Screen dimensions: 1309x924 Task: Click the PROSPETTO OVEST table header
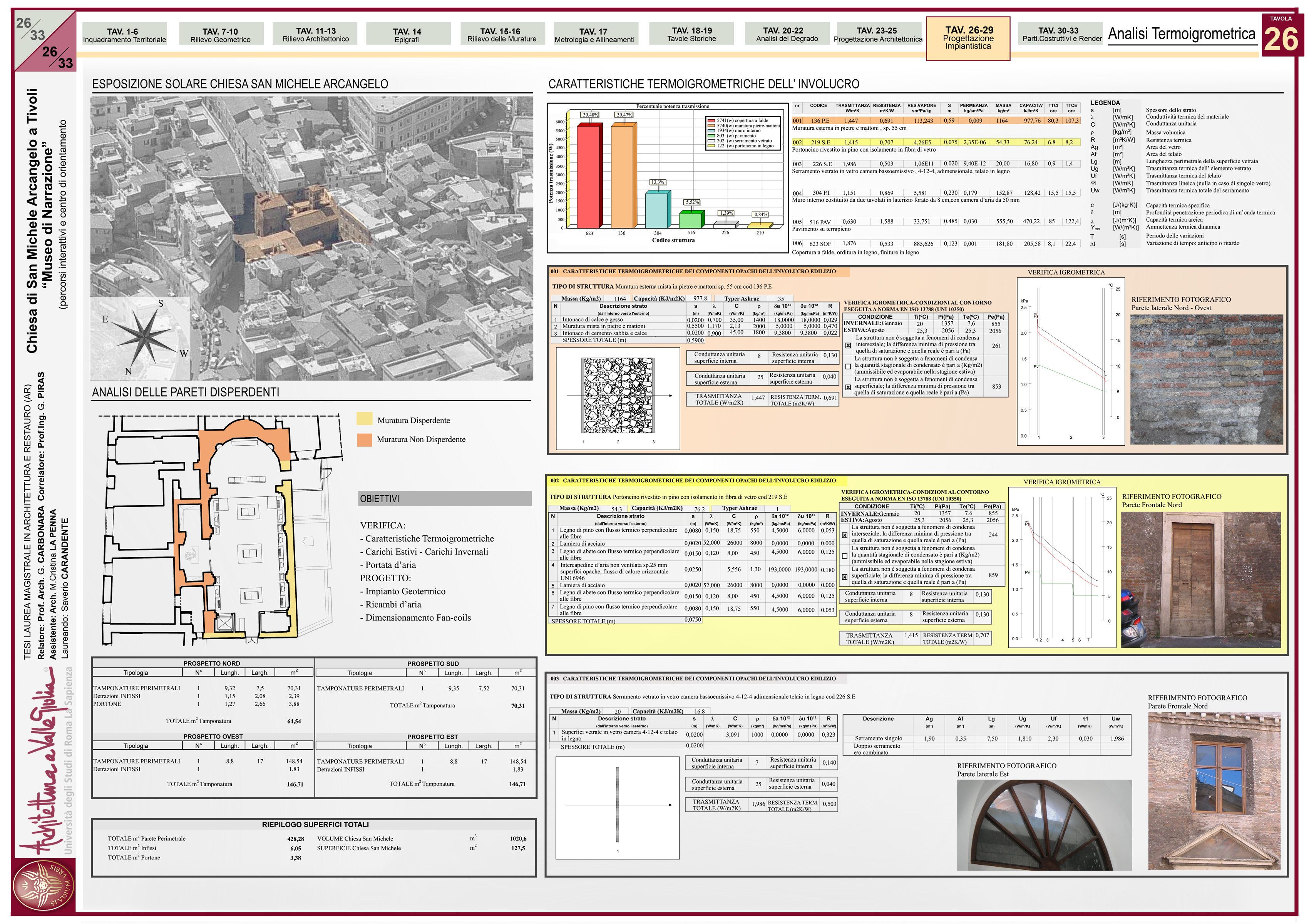[x=213, y=737]
